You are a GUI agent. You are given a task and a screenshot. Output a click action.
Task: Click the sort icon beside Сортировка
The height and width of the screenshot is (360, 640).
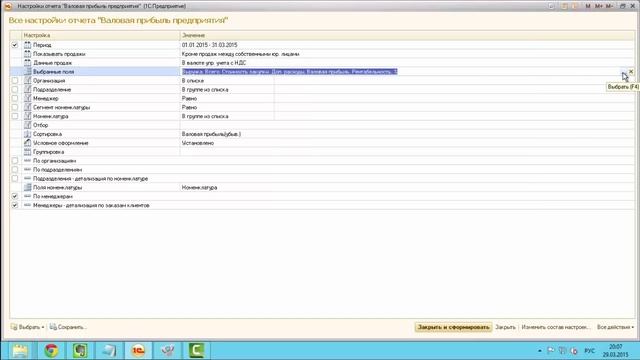[x=27, y=134]
